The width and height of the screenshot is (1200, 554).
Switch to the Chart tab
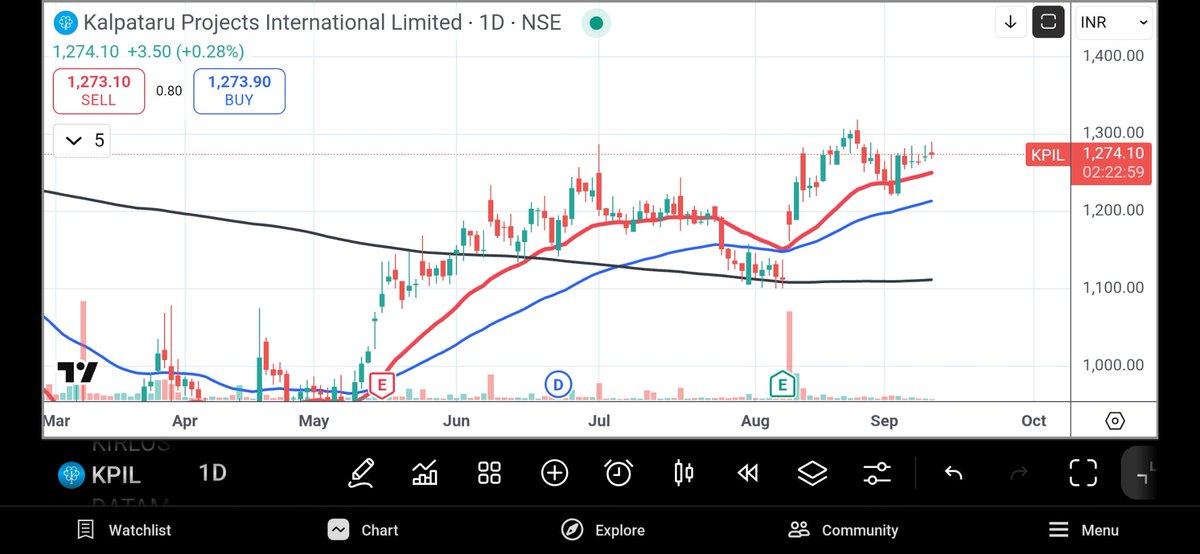364,530
